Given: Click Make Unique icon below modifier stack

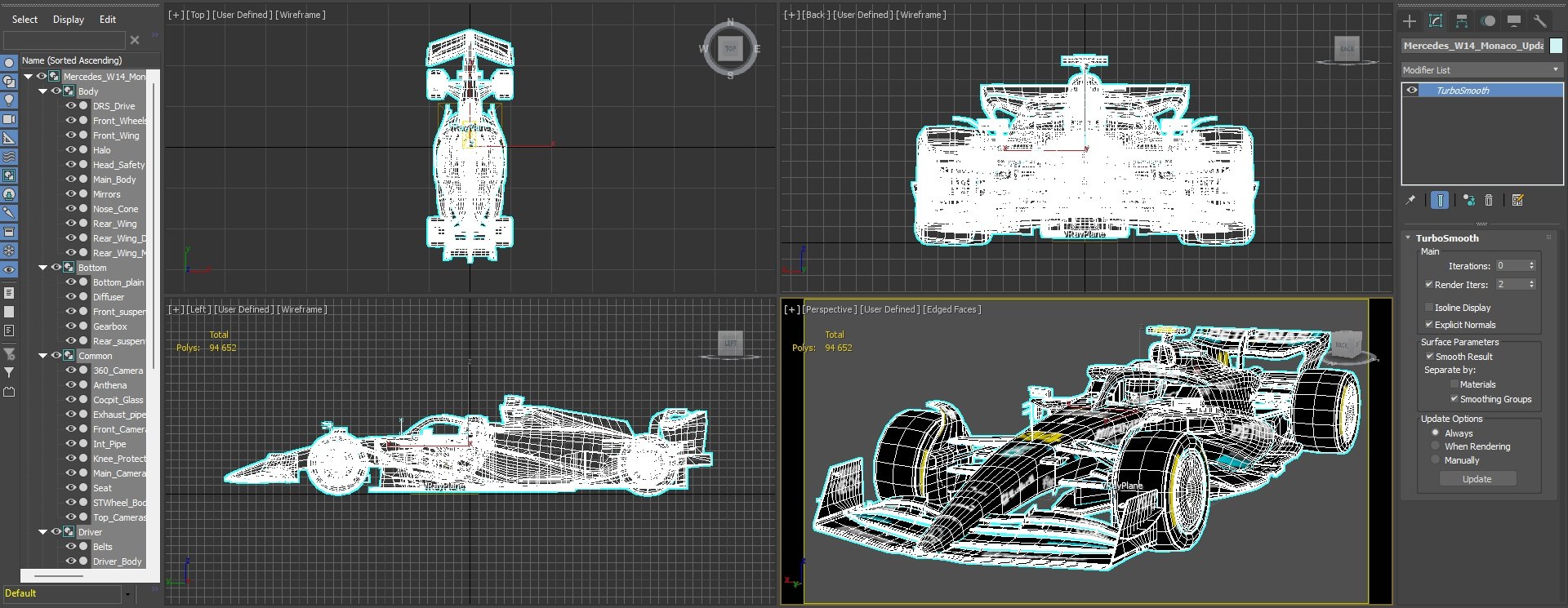Looking at the screenshot, I should tap(1469, 200).
